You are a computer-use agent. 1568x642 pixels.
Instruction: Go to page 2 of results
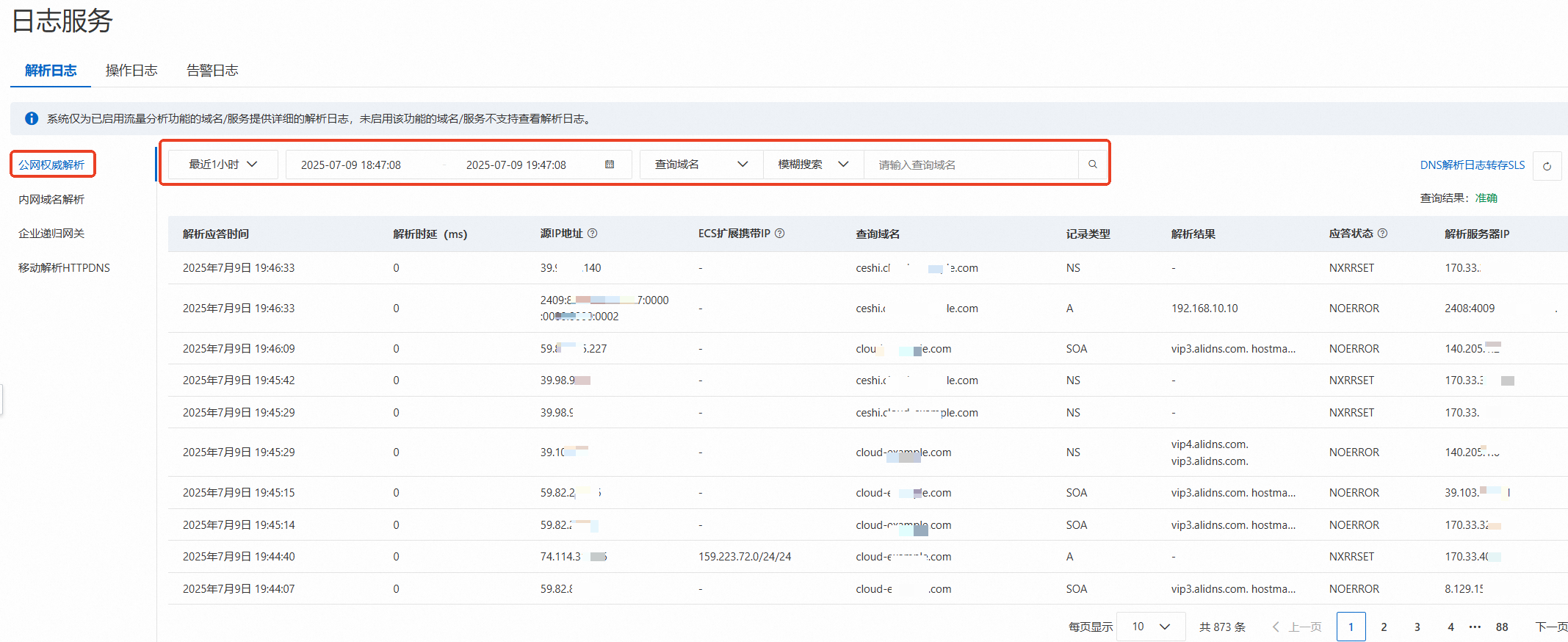pos(1384,627)
